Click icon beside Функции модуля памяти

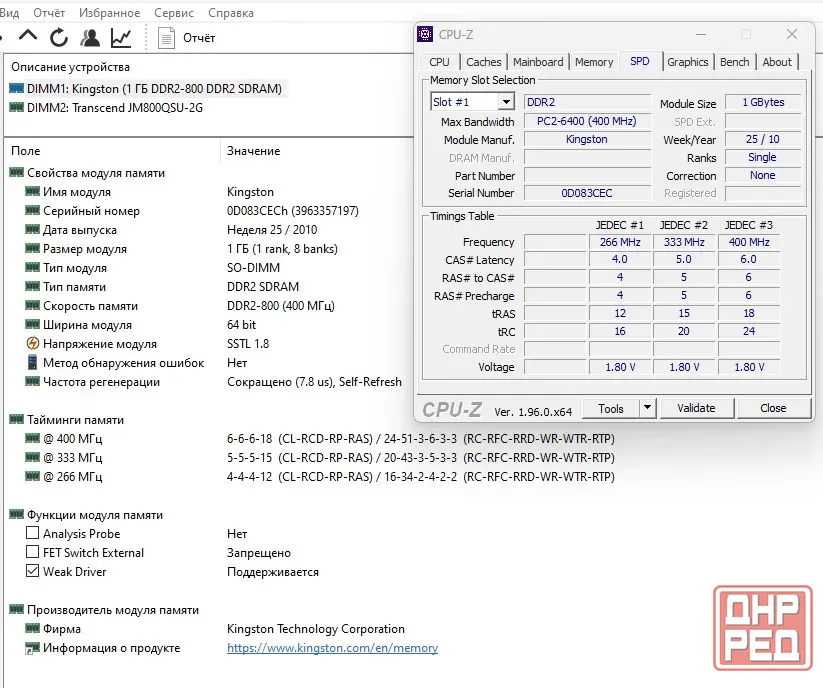tap(16, 514)
